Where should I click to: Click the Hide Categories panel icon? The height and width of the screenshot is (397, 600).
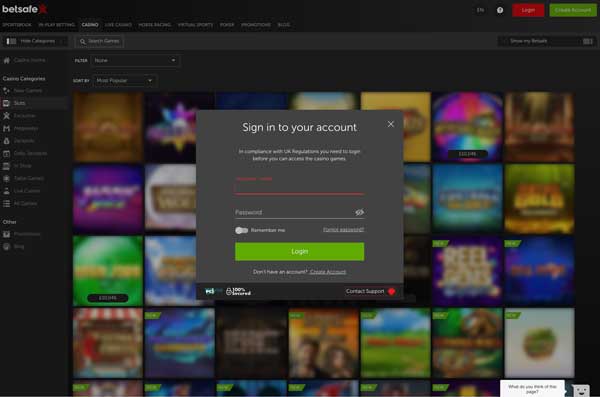[x=11, y=41]
